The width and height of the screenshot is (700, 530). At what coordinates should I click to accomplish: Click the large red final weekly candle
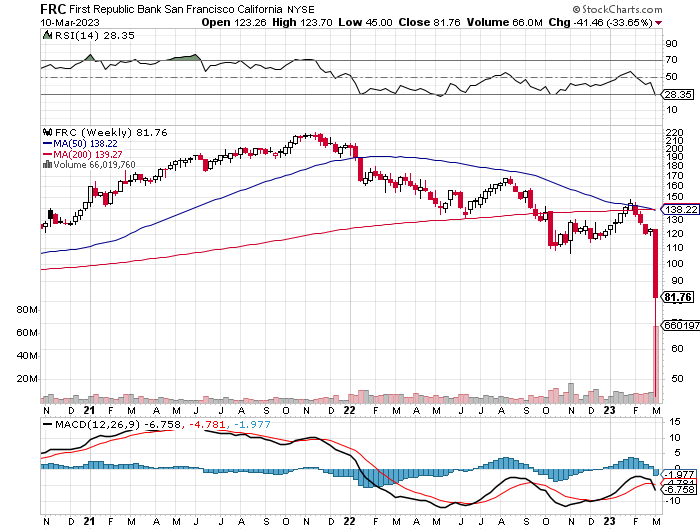point(655,263)
